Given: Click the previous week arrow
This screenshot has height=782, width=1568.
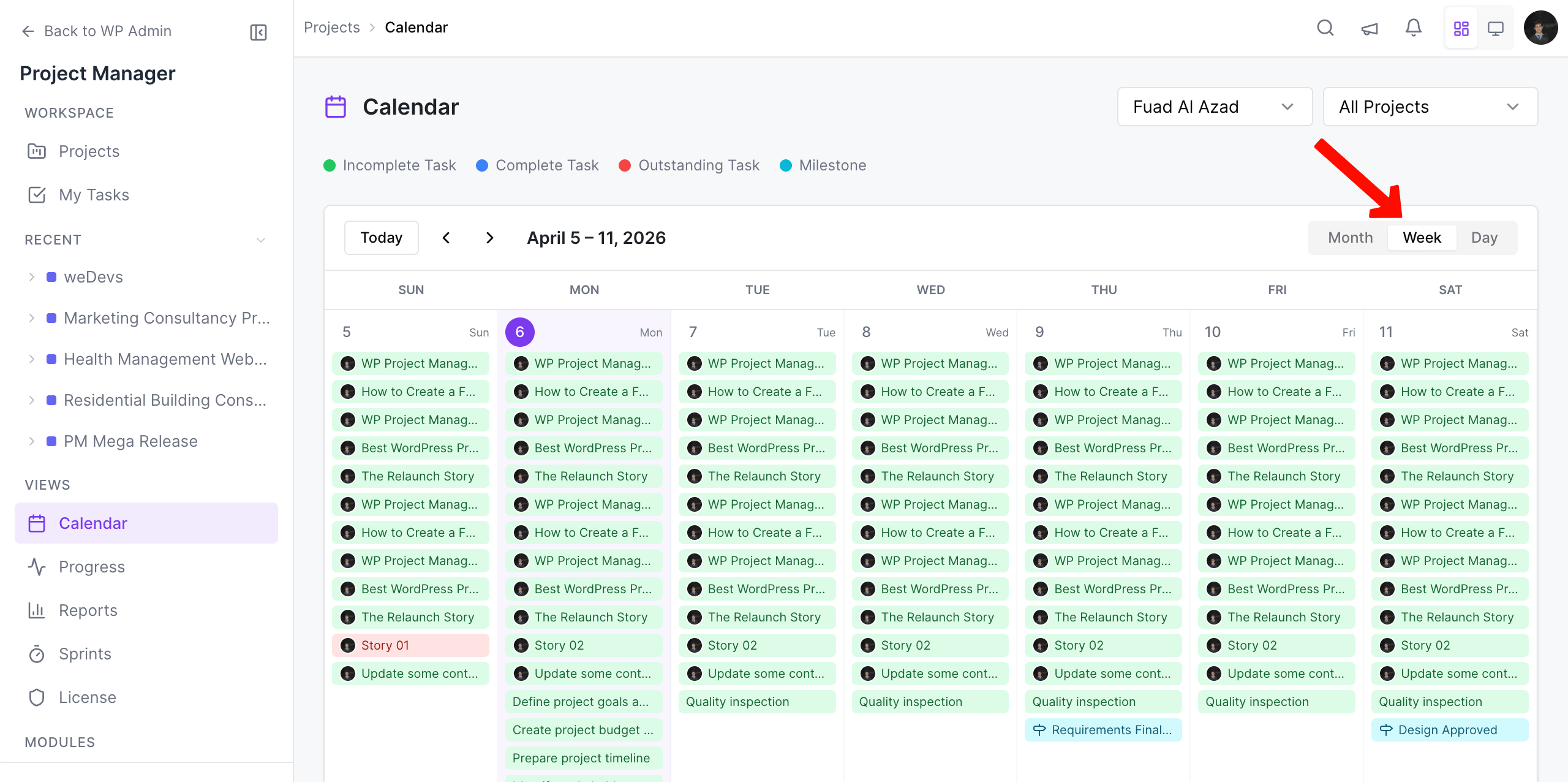Looking at the screenshot, I should click(447, 237).
